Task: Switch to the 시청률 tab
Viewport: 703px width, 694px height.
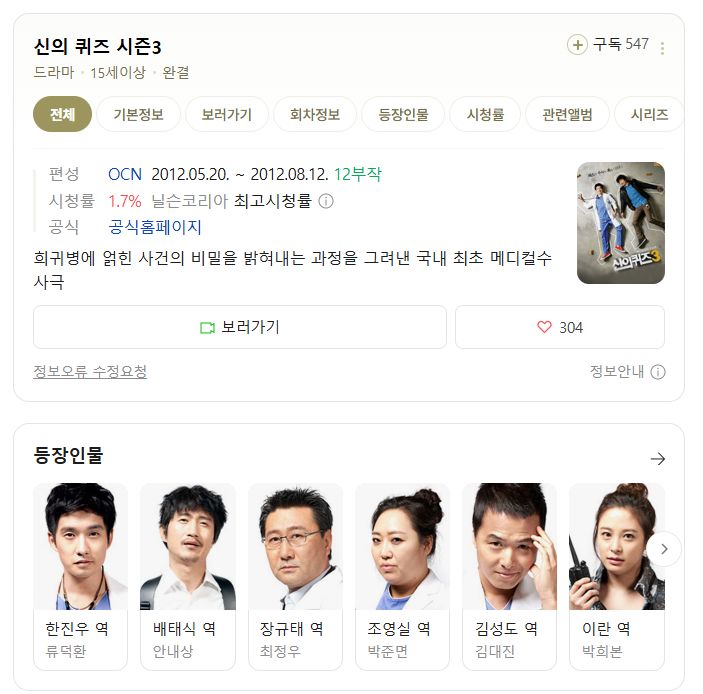Action: [485, 114]
